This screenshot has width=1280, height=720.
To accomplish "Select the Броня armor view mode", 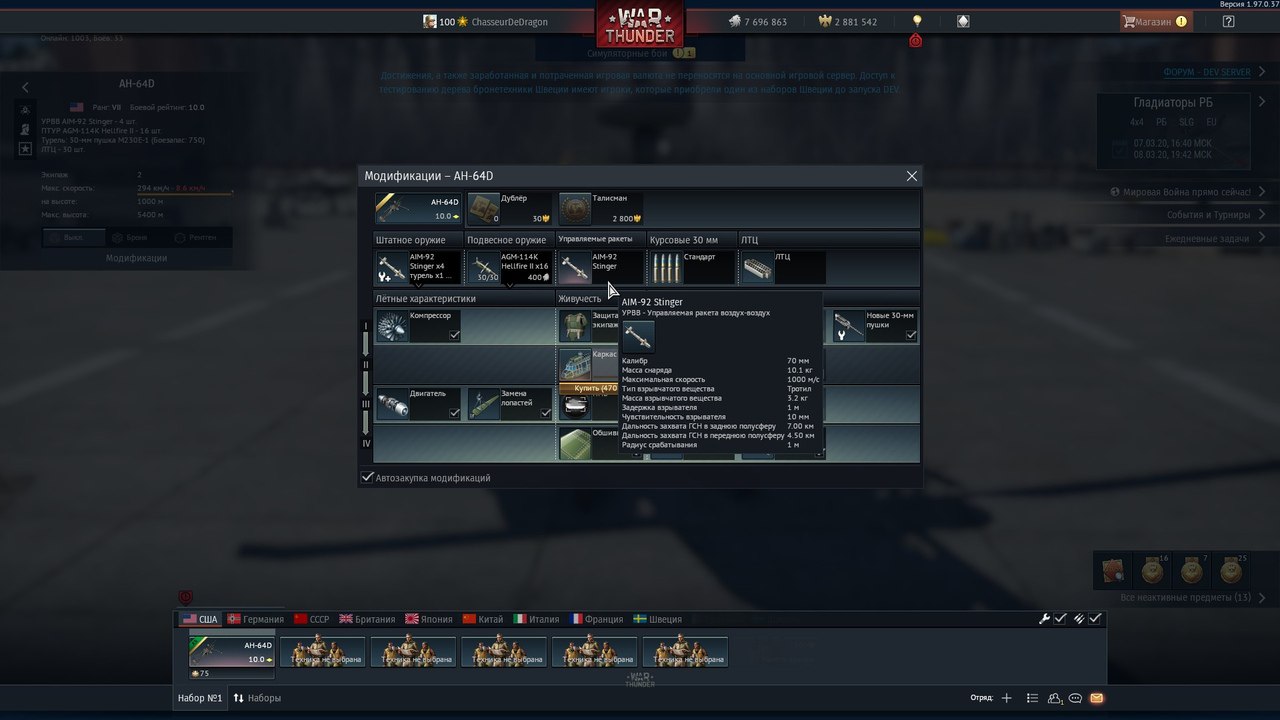I will [x=136, y=238].
